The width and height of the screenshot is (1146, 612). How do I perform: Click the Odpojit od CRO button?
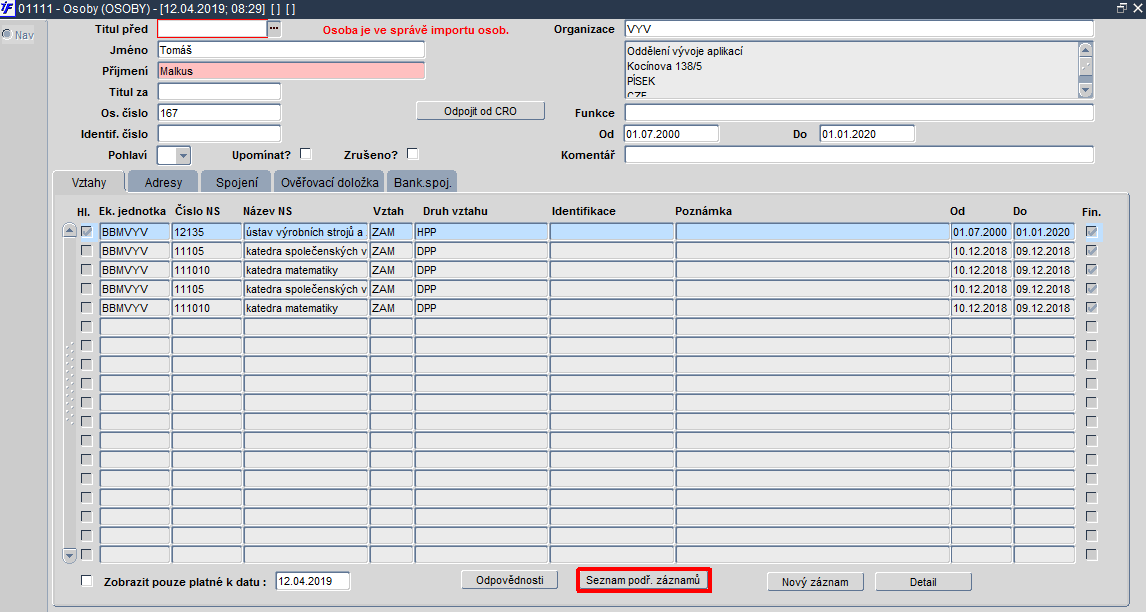coord(480,111)
